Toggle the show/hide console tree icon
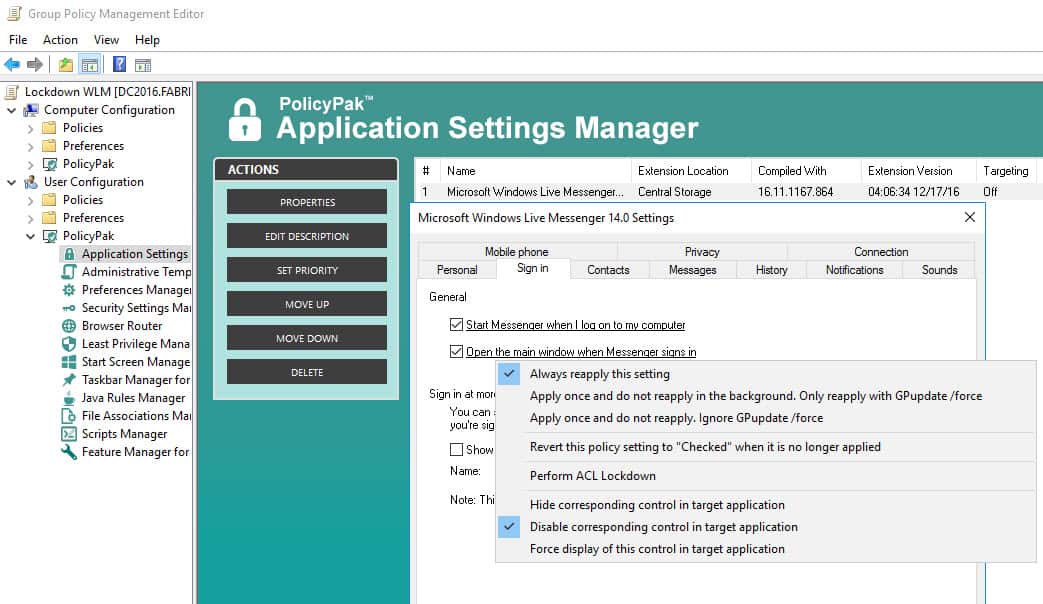This screenshot has width=1043, height=604. (x=89, y=65)
